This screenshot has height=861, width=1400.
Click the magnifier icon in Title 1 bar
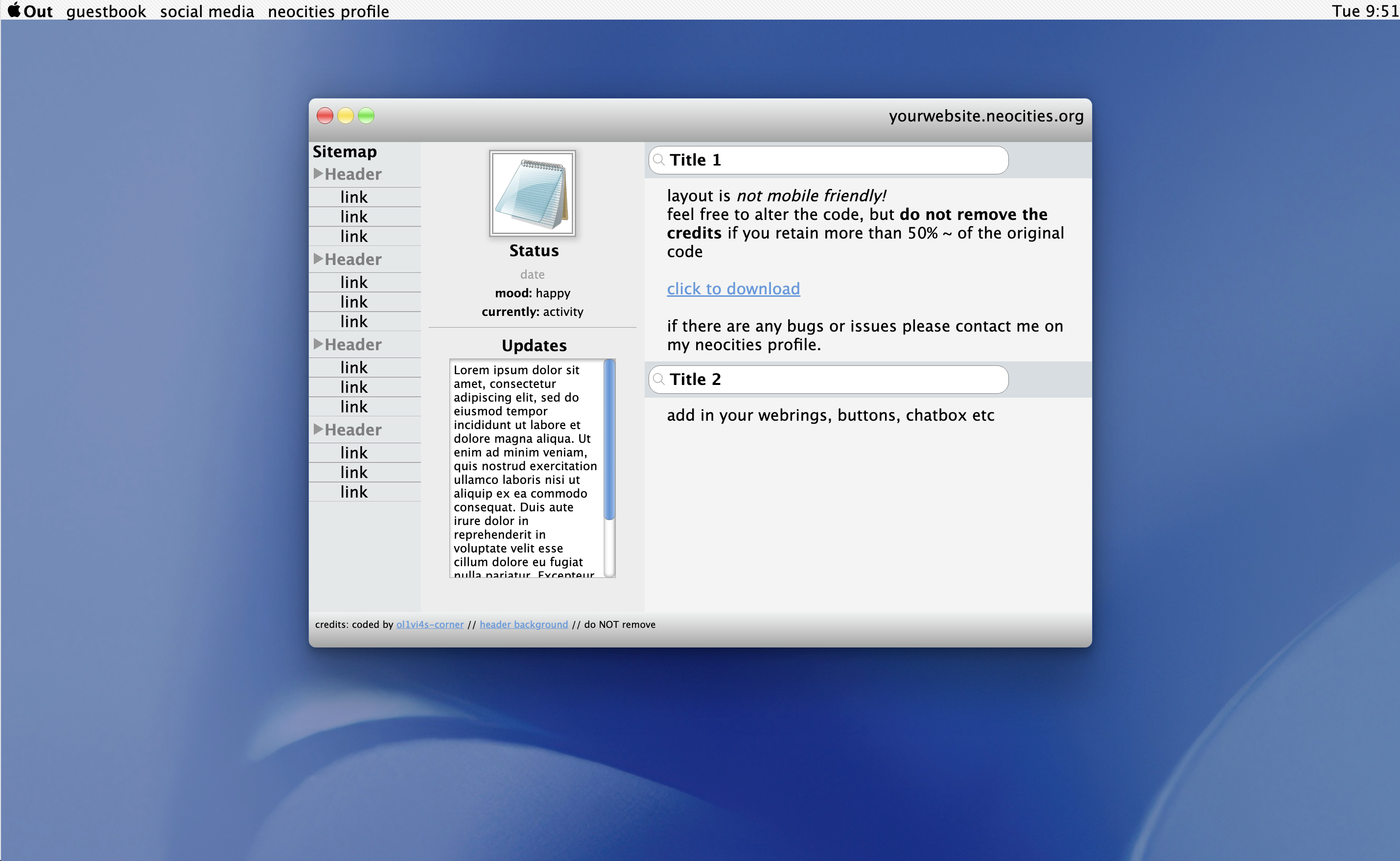[x=658, y=160]
